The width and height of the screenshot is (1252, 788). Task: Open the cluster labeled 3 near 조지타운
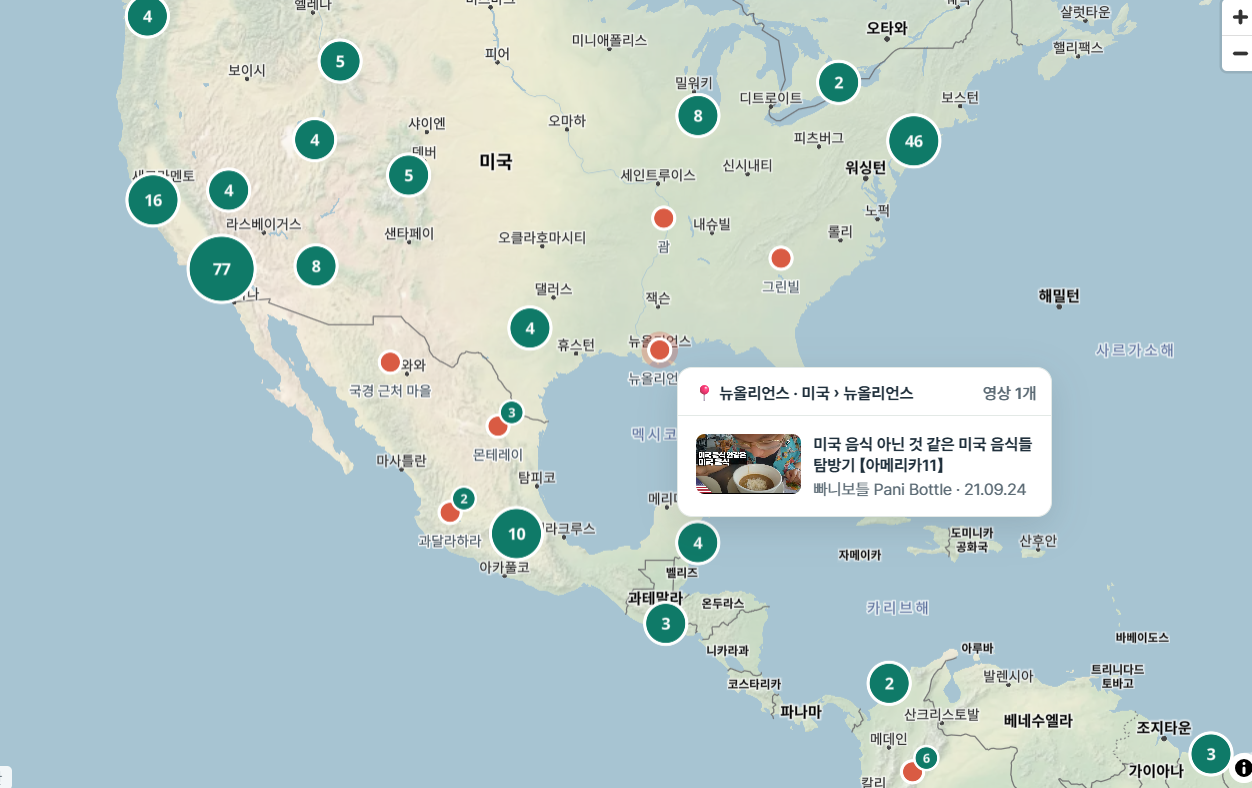pos(1210,753)
